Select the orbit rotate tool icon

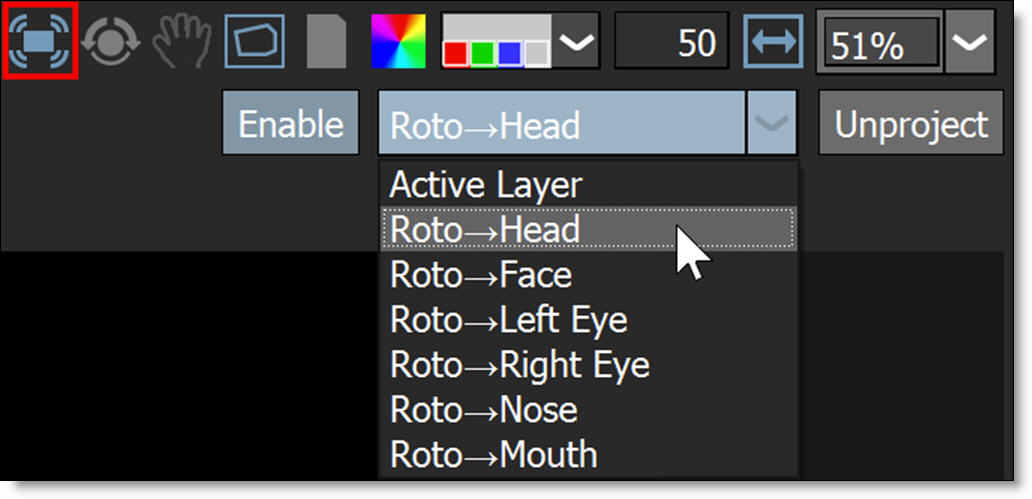(110, 41)
